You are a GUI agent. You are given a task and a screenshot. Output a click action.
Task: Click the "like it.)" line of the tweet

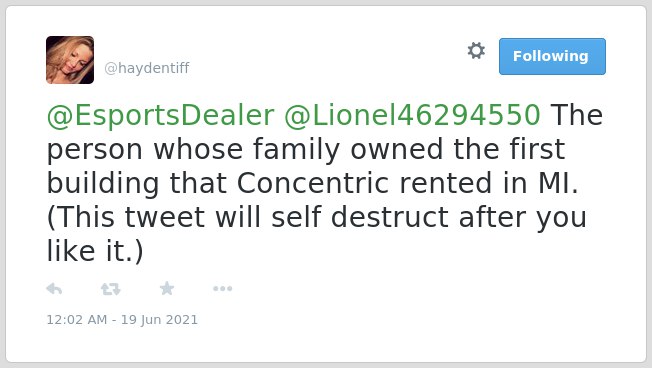coord(95,251)
